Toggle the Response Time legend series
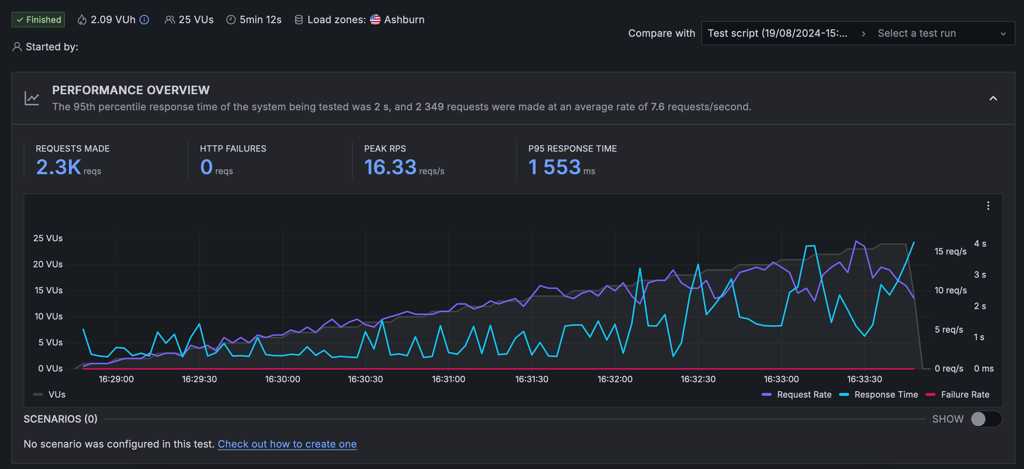1024x469 pixels. [880, 395]
